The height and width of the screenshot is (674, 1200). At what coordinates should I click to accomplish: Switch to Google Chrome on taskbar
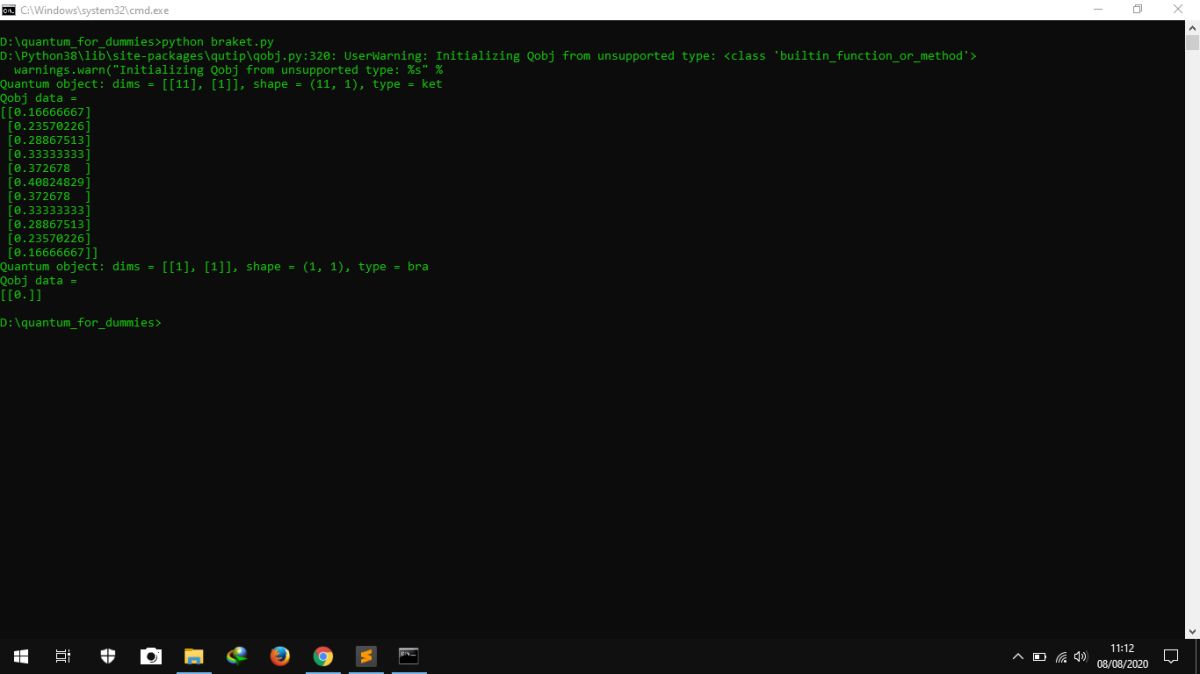point(323,656)
